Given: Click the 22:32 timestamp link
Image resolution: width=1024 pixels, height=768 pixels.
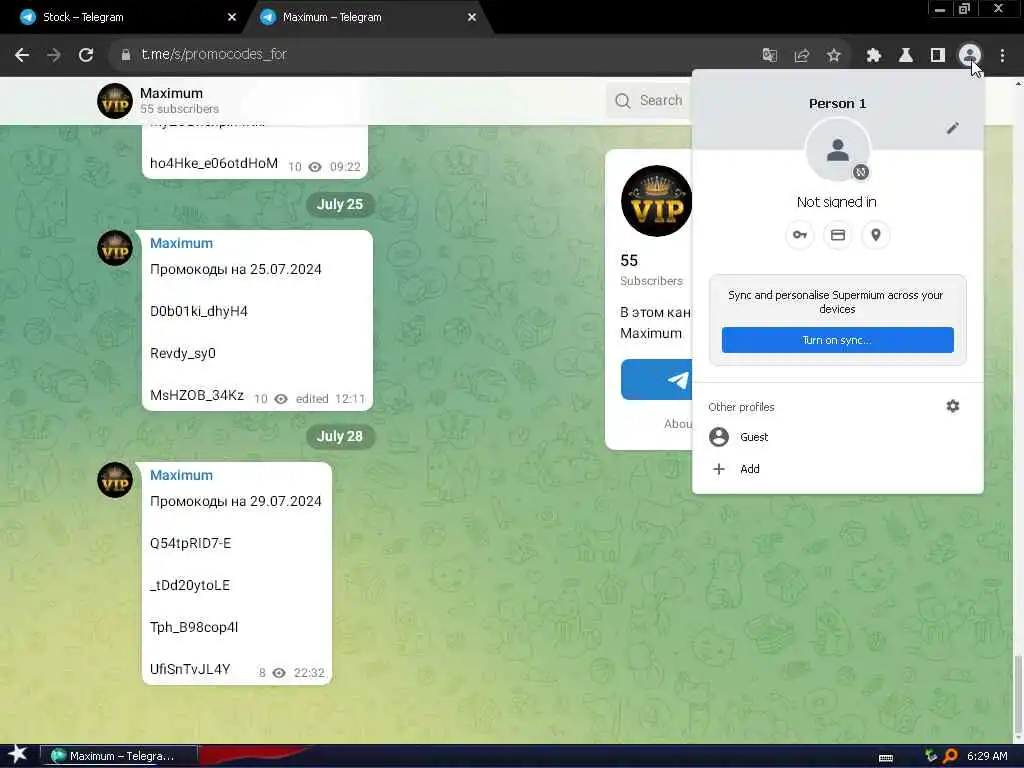Looking at the screenshot, I should click(309, 673).
